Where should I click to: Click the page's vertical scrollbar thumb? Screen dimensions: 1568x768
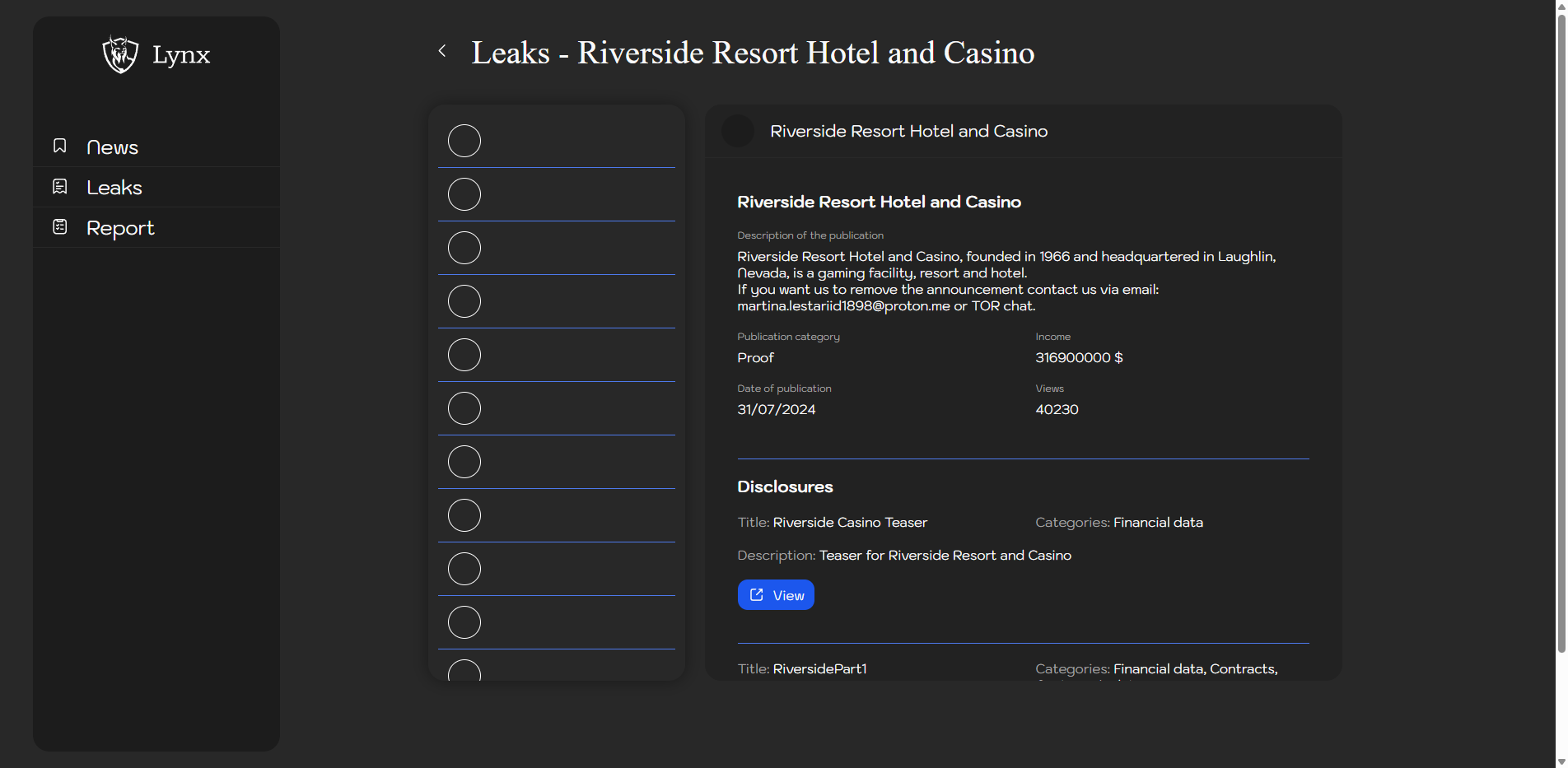1561,329
